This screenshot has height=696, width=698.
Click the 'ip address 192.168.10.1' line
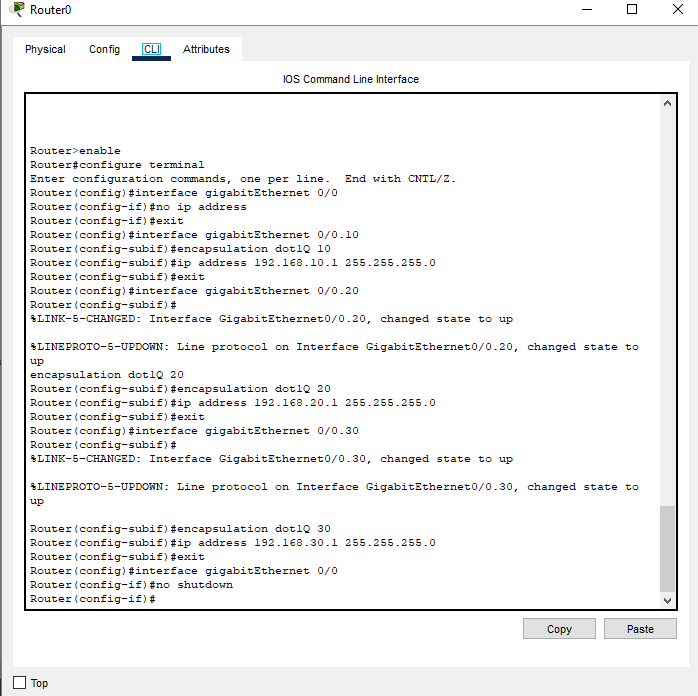(x=233, y=263)
